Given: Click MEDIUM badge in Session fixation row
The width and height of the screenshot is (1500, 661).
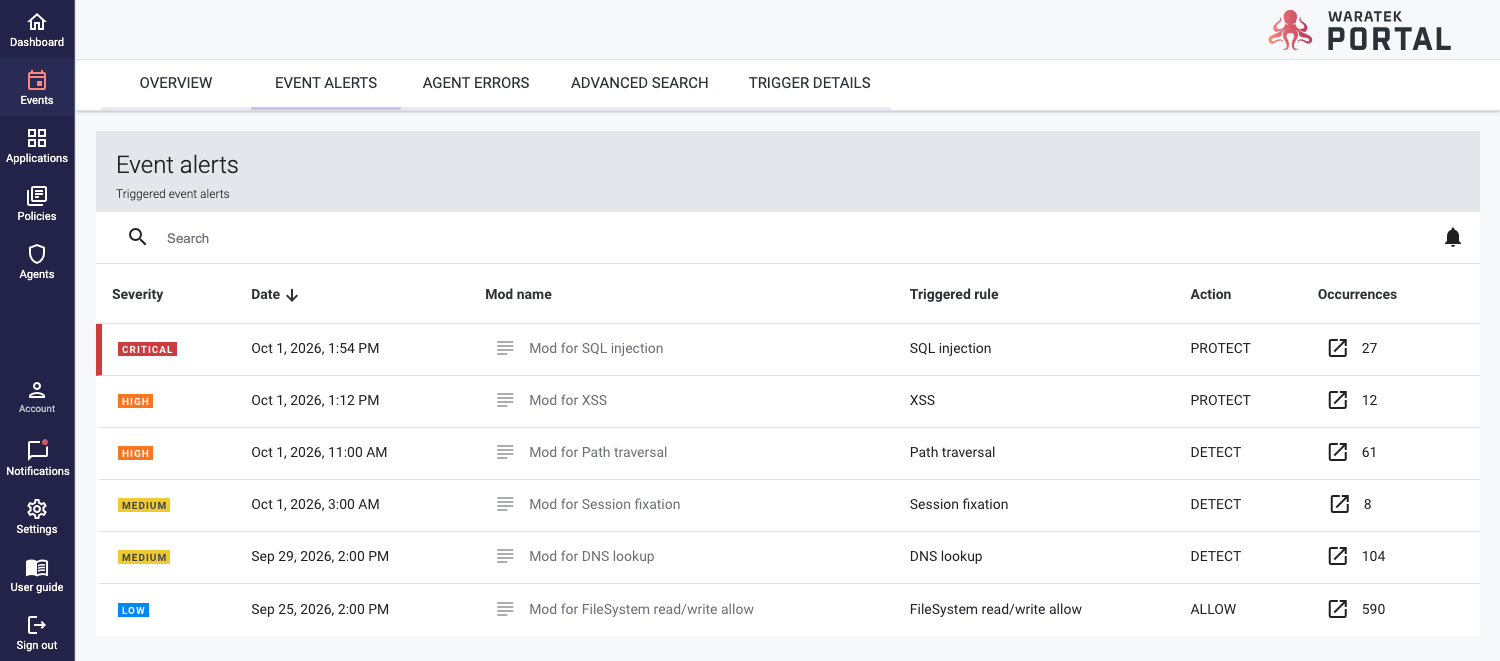Looking at the screenshot, I should coord(144,505).
